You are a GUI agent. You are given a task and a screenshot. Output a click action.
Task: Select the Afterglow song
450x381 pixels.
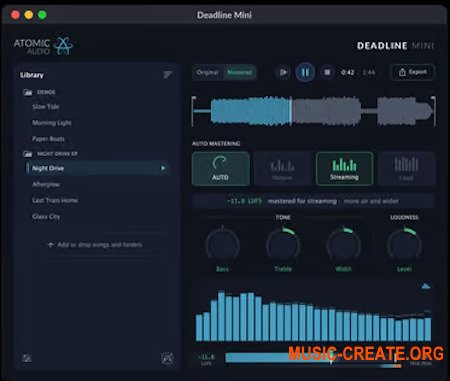point(46,184)
